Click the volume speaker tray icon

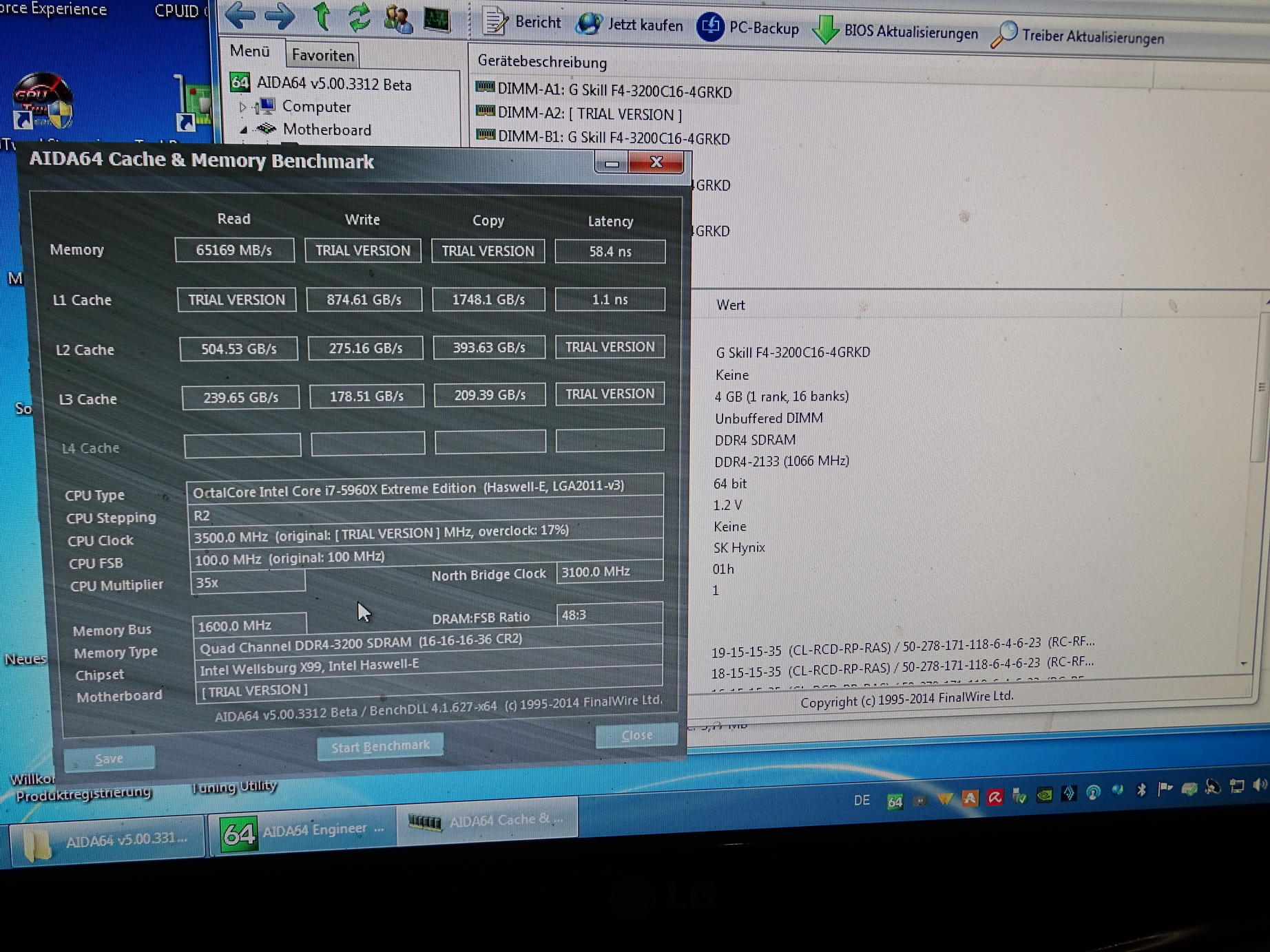point(1260,785)
